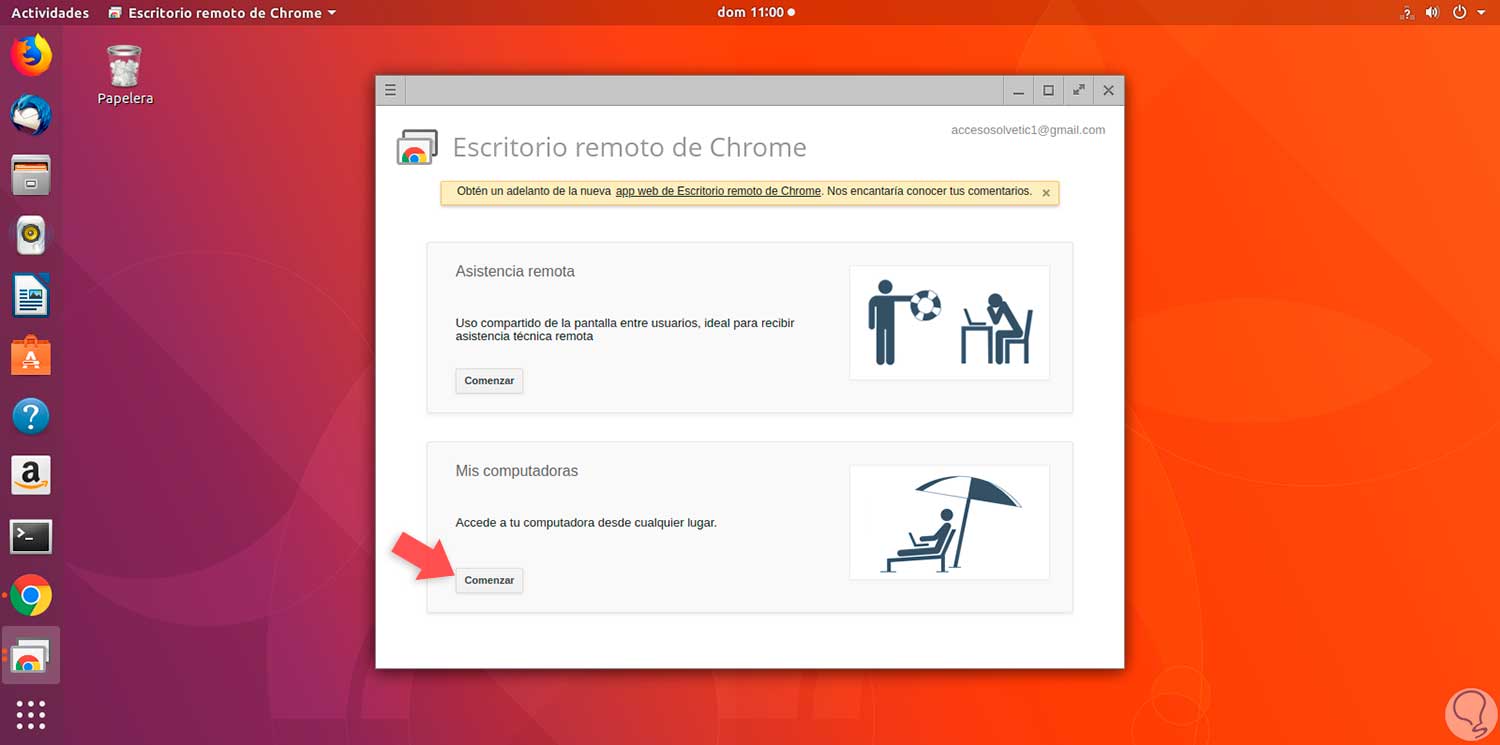Click the Asistencia remota heading
1500x745 pixels.
tap(515, 271)
